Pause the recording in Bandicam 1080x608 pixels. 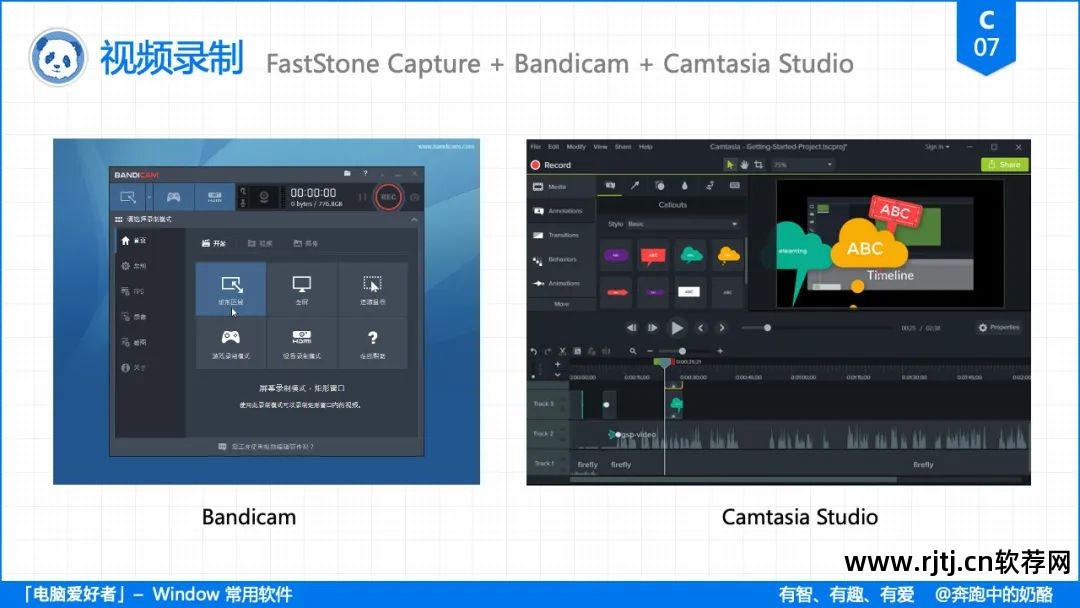[x=362, y=197]
